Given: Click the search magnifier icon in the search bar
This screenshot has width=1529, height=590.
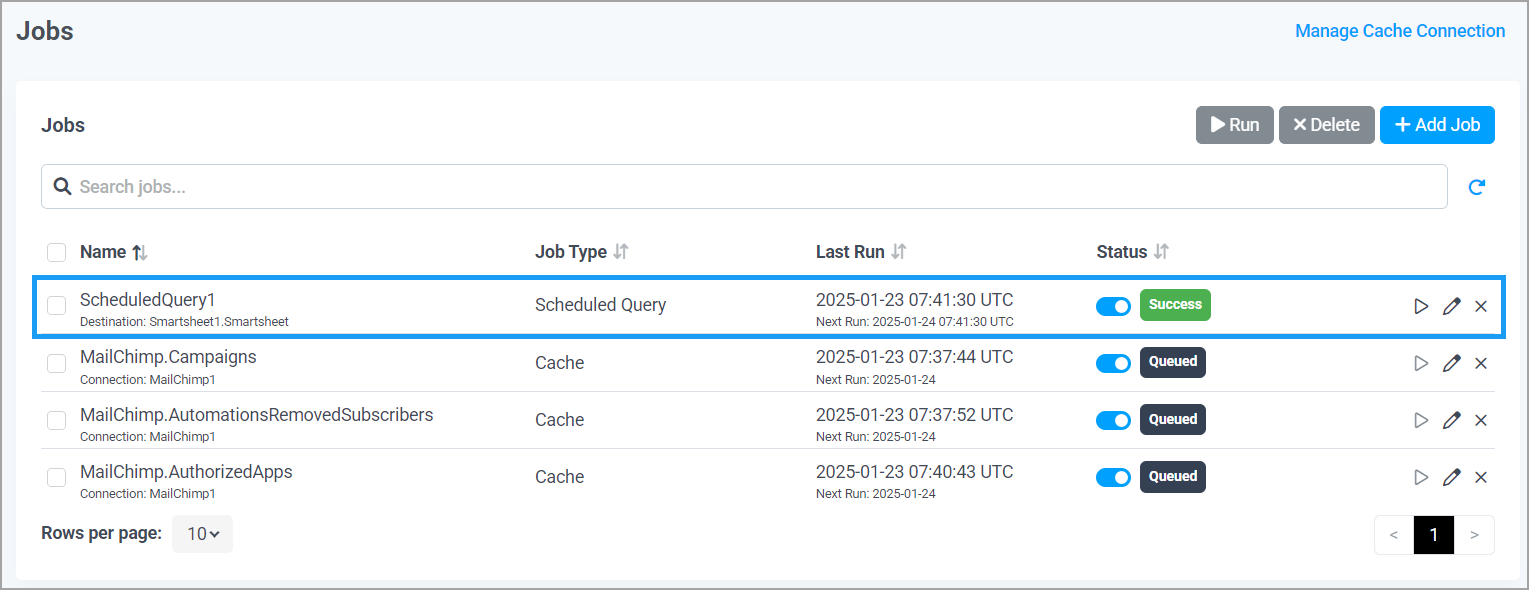Looking at the screenshot, I should point(62,186).
